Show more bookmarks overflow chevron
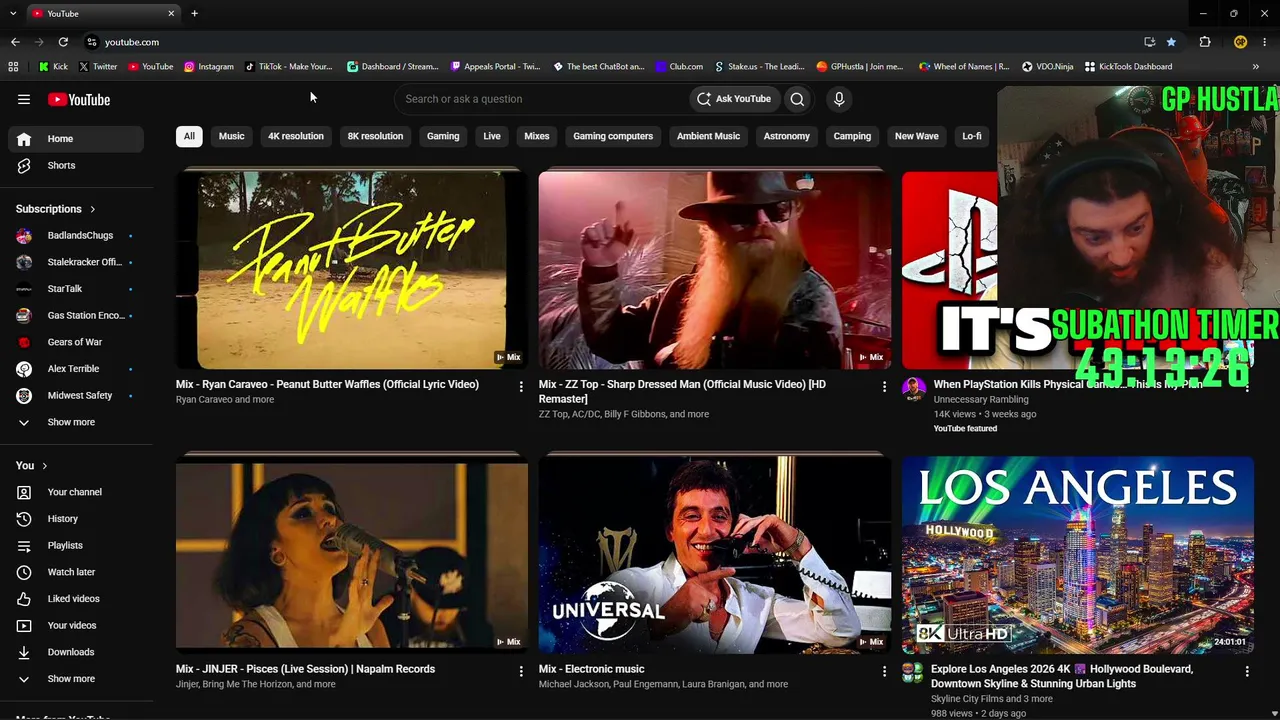The width and height of the screenshot is (1280, 720). click(1256, 67)
